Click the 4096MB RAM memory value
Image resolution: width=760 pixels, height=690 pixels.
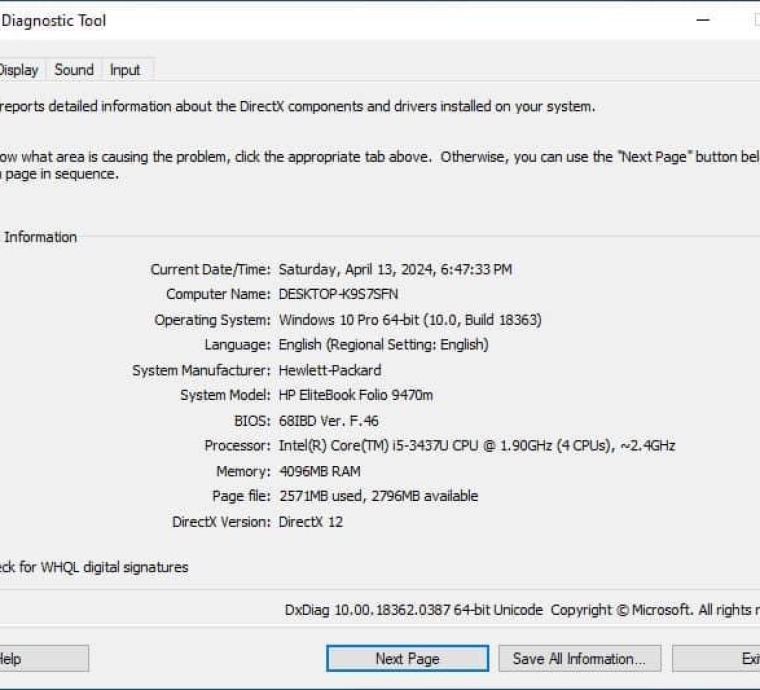[x=320, y=471]
